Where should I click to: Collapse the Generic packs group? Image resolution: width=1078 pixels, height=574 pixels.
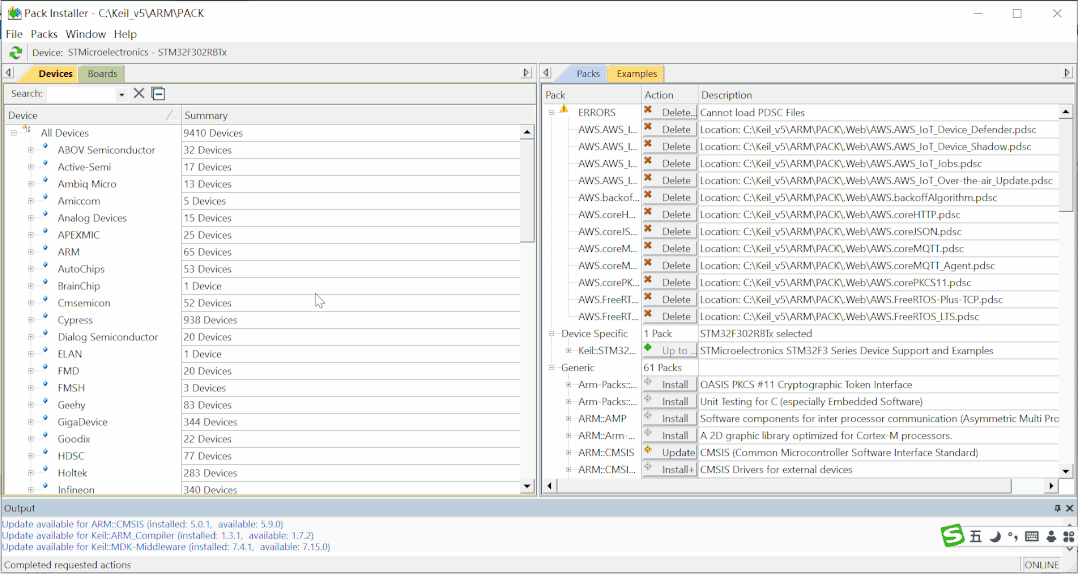click(x=551, y=368)
